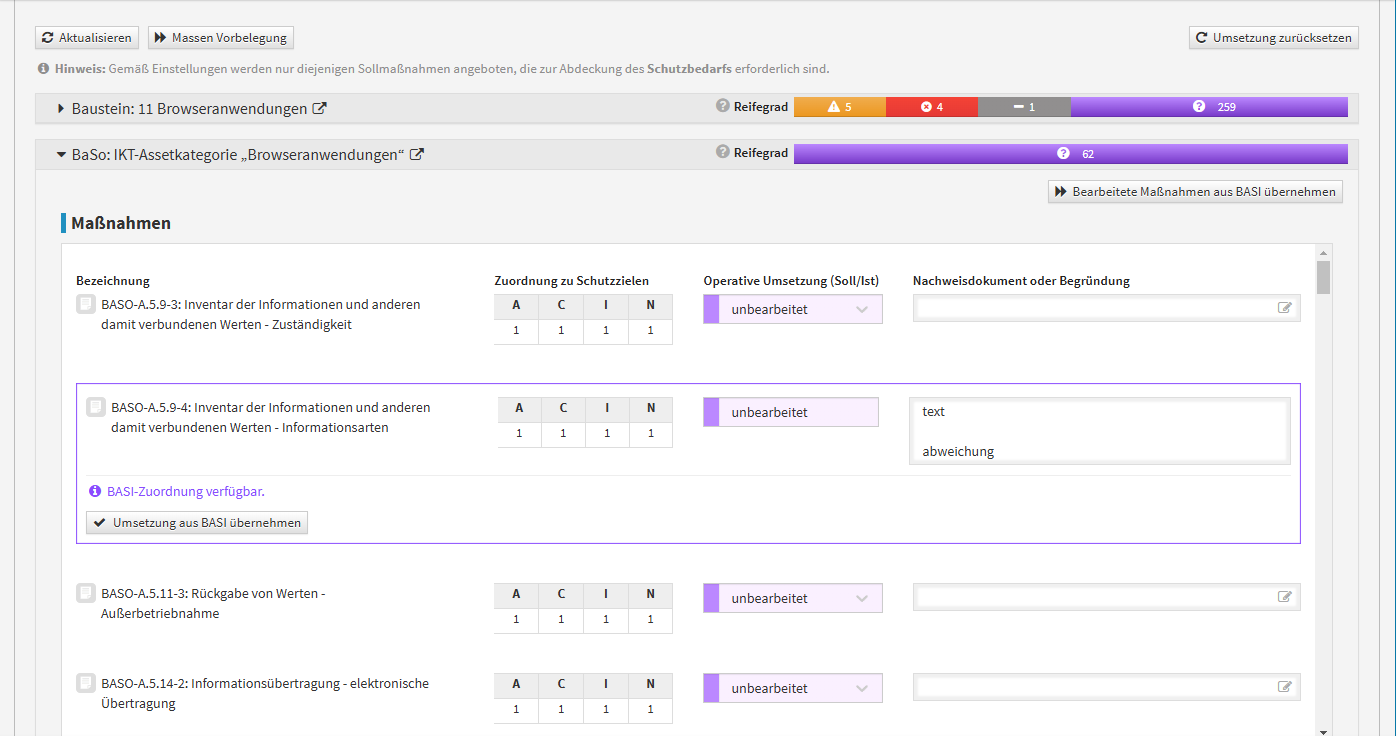Collapse BaSo: IKT-Assetkategorie Browseranwendungen section
Screen dimensions: 1398x736
point(61,155)
